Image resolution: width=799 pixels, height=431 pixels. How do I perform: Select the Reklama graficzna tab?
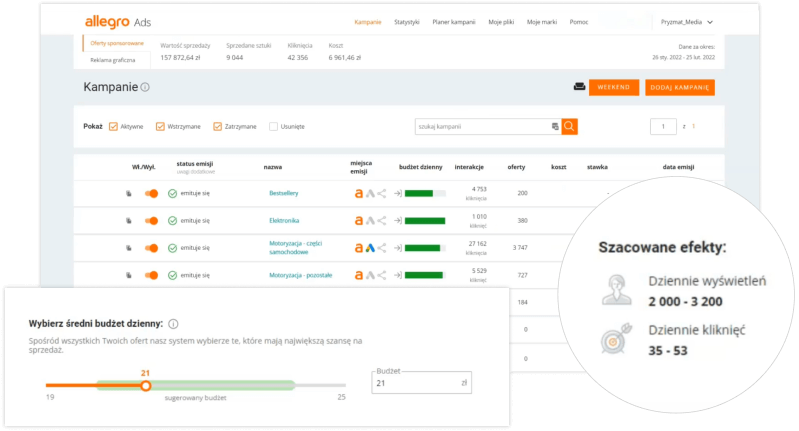click(113, 60)
